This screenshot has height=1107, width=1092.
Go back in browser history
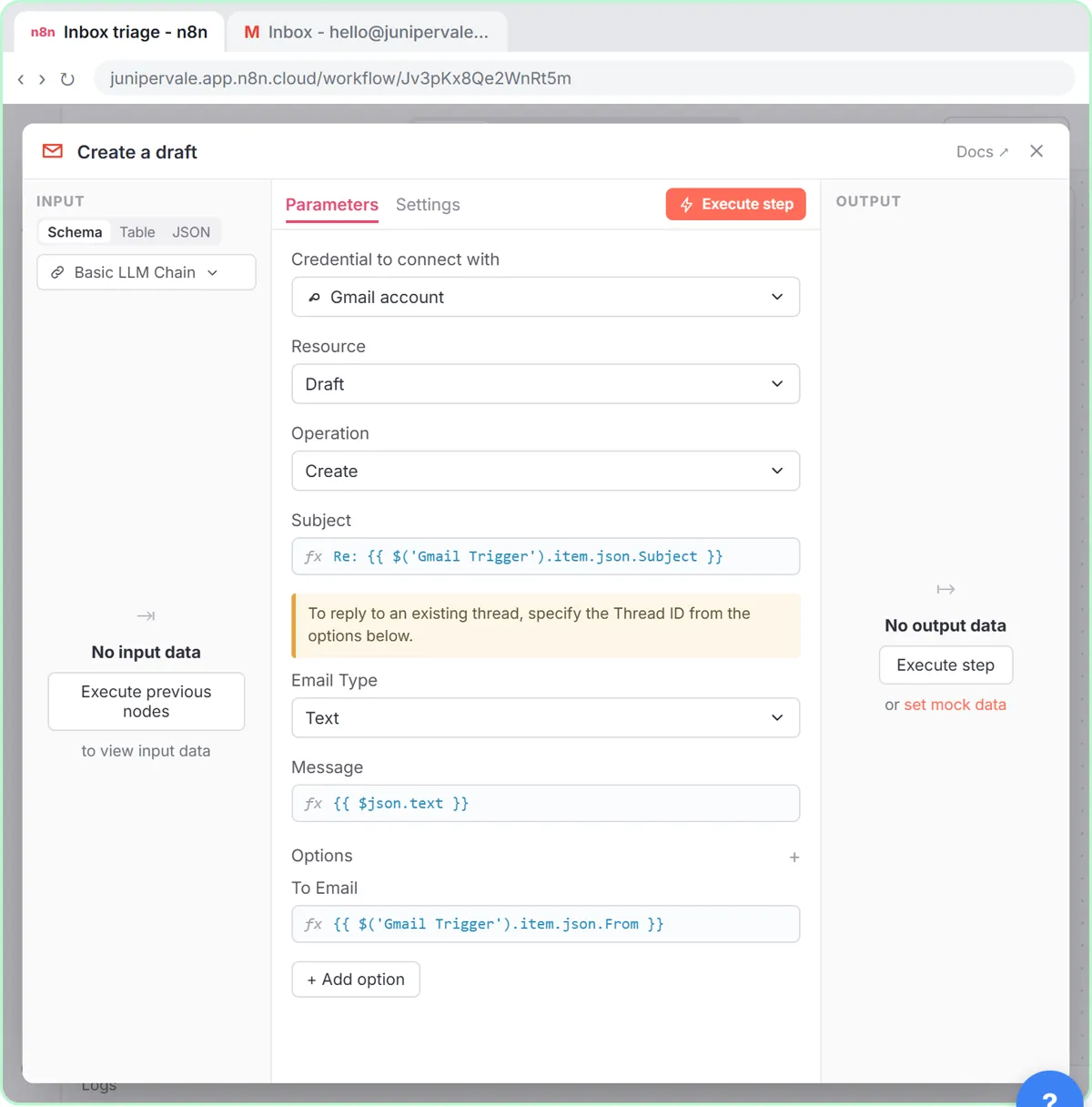point(21,79)
